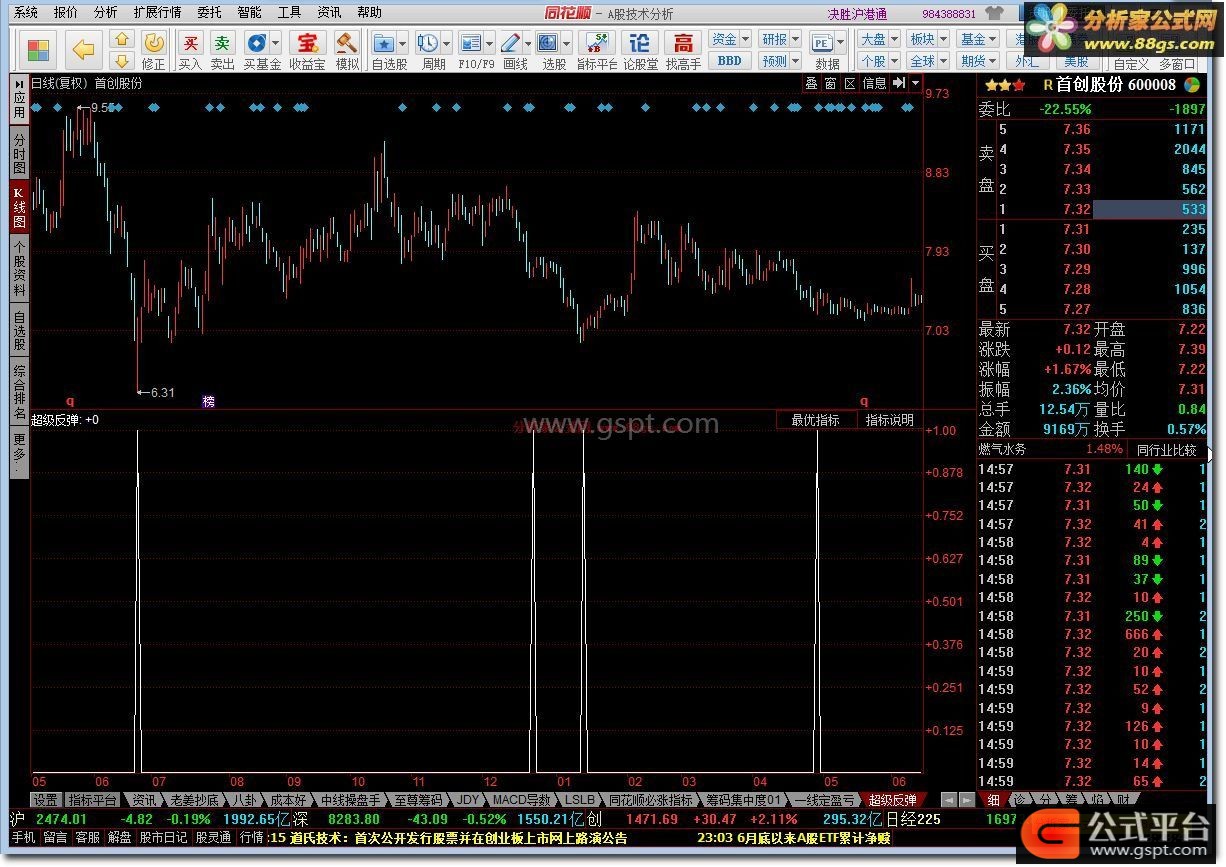1226x867 pixels.
Task: Click the 修正 correction icon
Action: pyautogui.click(x=154, y=50)
